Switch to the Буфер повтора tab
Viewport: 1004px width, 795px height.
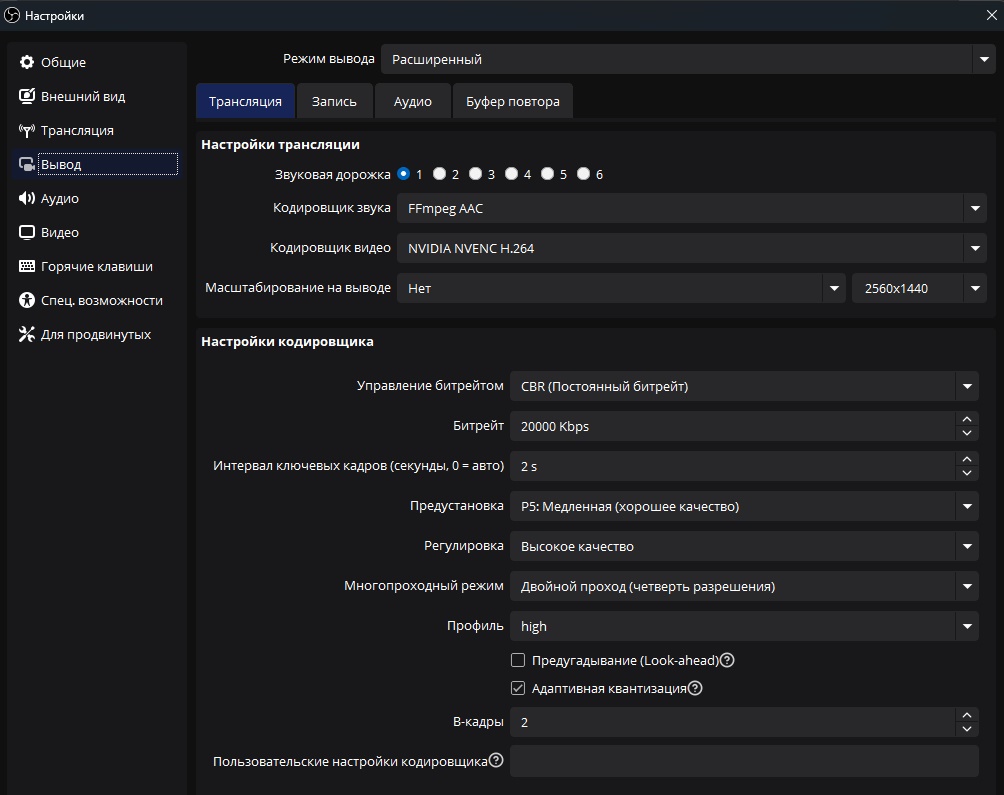pyautogui.click(x=512, y=101)
